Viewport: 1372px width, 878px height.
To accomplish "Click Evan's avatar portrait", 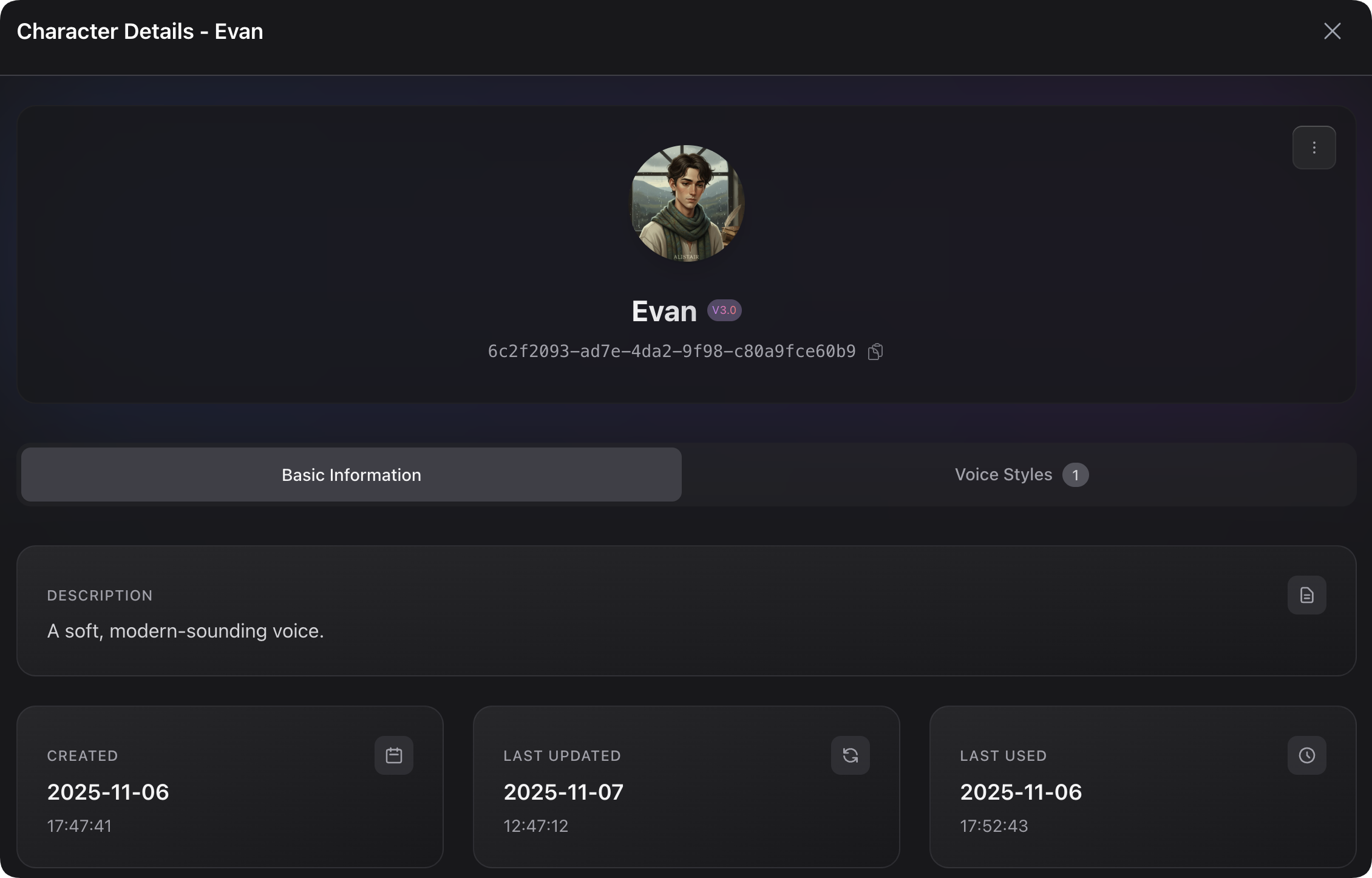I will 687,203.
